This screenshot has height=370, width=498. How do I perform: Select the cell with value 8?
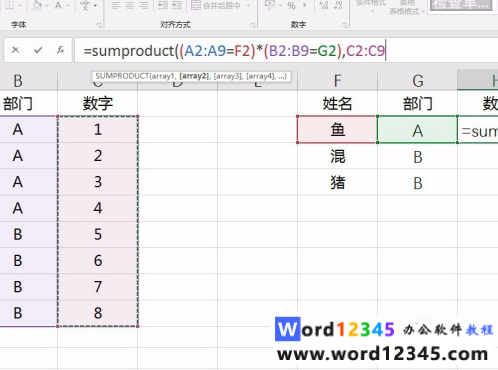click(x=98, y=313)
